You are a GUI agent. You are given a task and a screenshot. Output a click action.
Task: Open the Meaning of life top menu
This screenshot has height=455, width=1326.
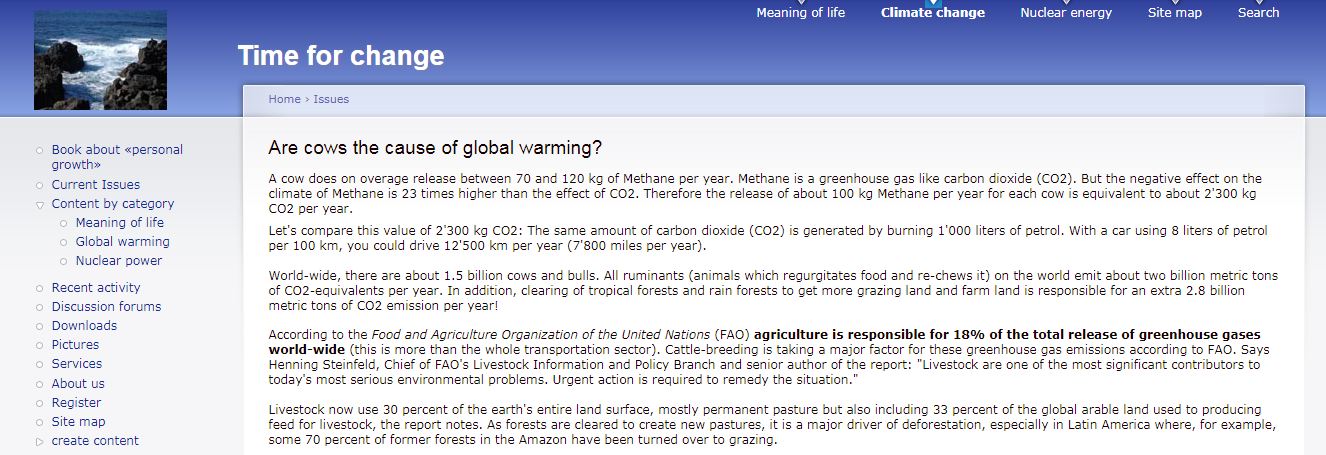tap(800, 13)
